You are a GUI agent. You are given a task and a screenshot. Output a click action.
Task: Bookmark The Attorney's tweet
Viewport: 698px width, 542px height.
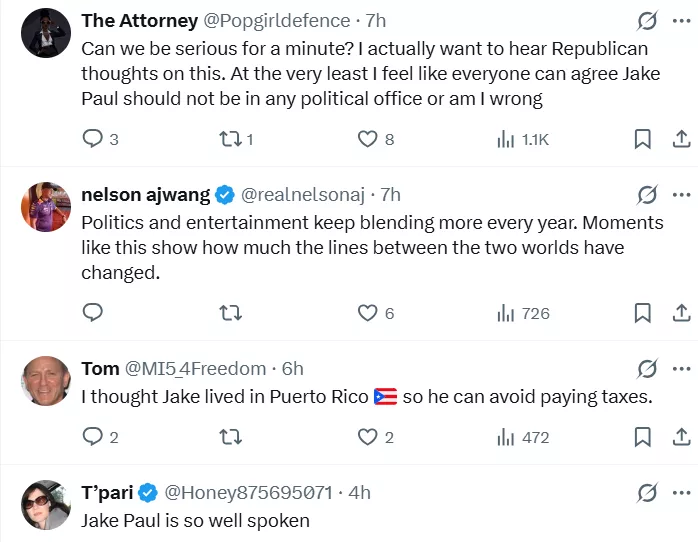pyautogui.click(x=643, y=139)
